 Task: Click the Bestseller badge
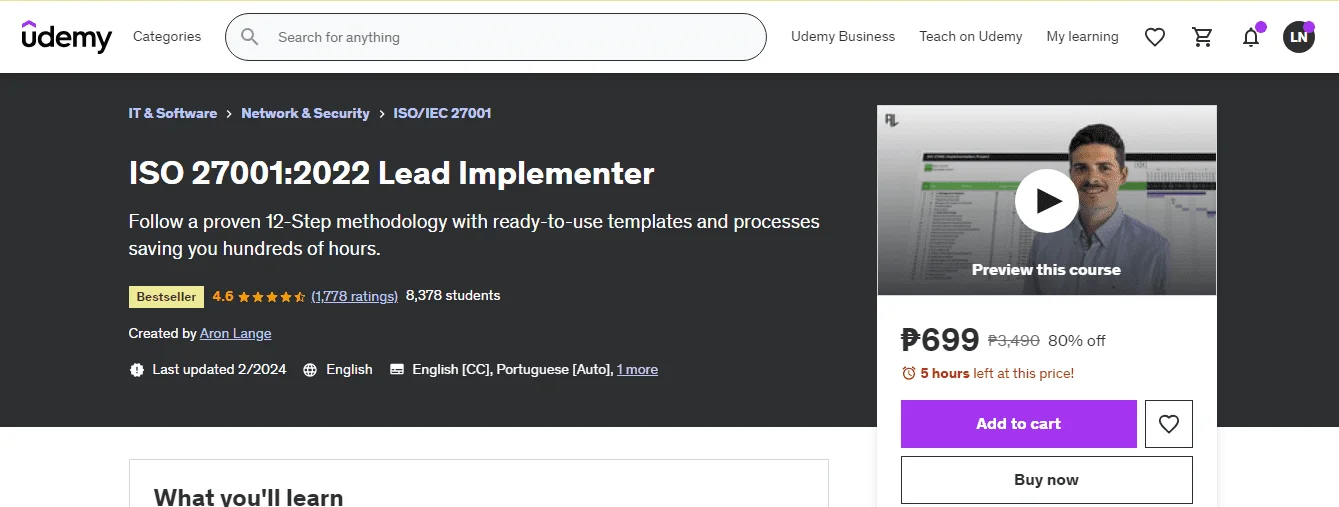(167, 297)
